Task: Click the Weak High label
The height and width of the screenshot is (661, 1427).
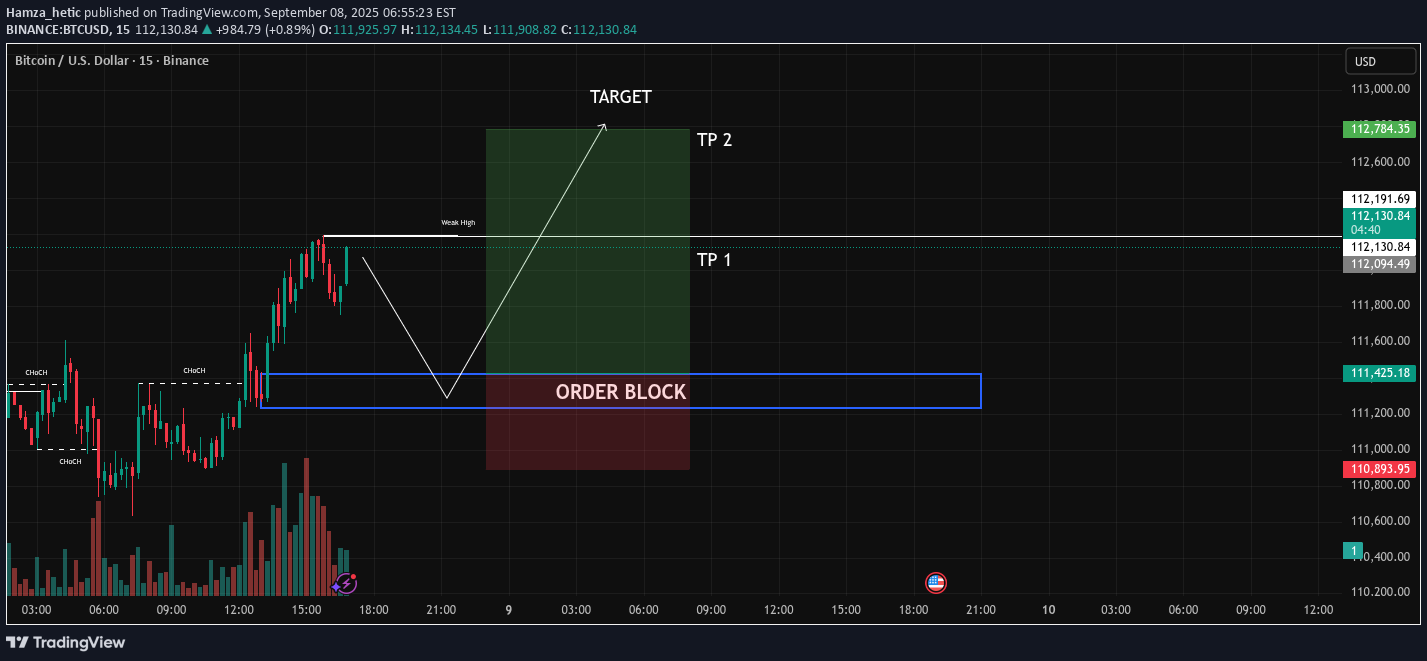Action: point(458,223)
